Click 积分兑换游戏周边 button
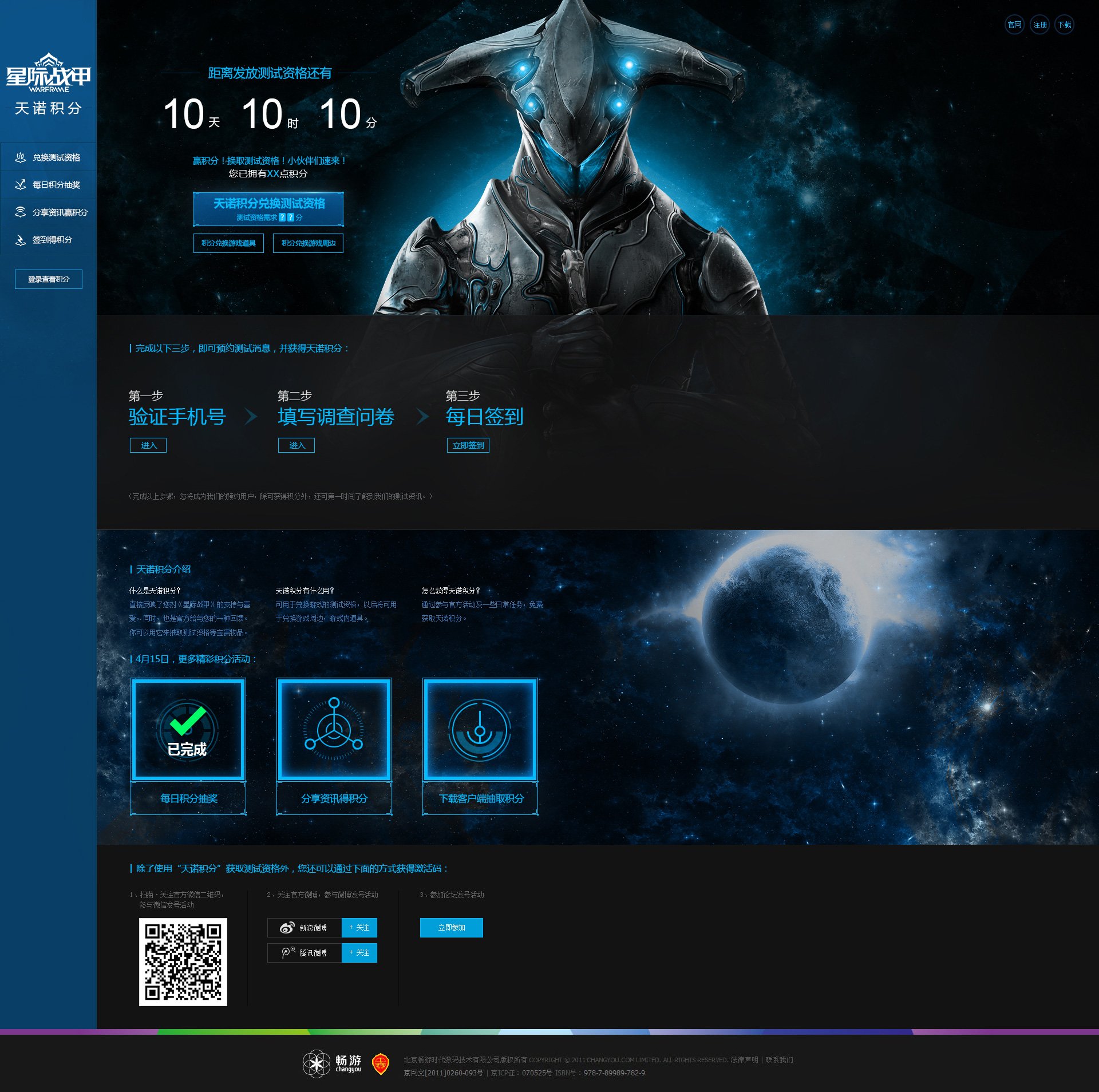Viewport: 1099px width, 1092px height. tap(308, 243)
